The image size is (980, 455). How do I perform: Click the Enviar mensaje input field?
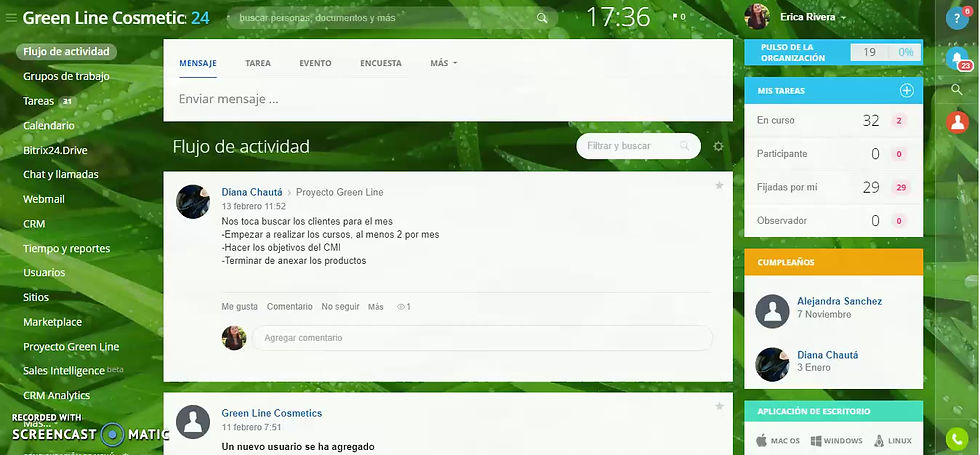(448, 99)
